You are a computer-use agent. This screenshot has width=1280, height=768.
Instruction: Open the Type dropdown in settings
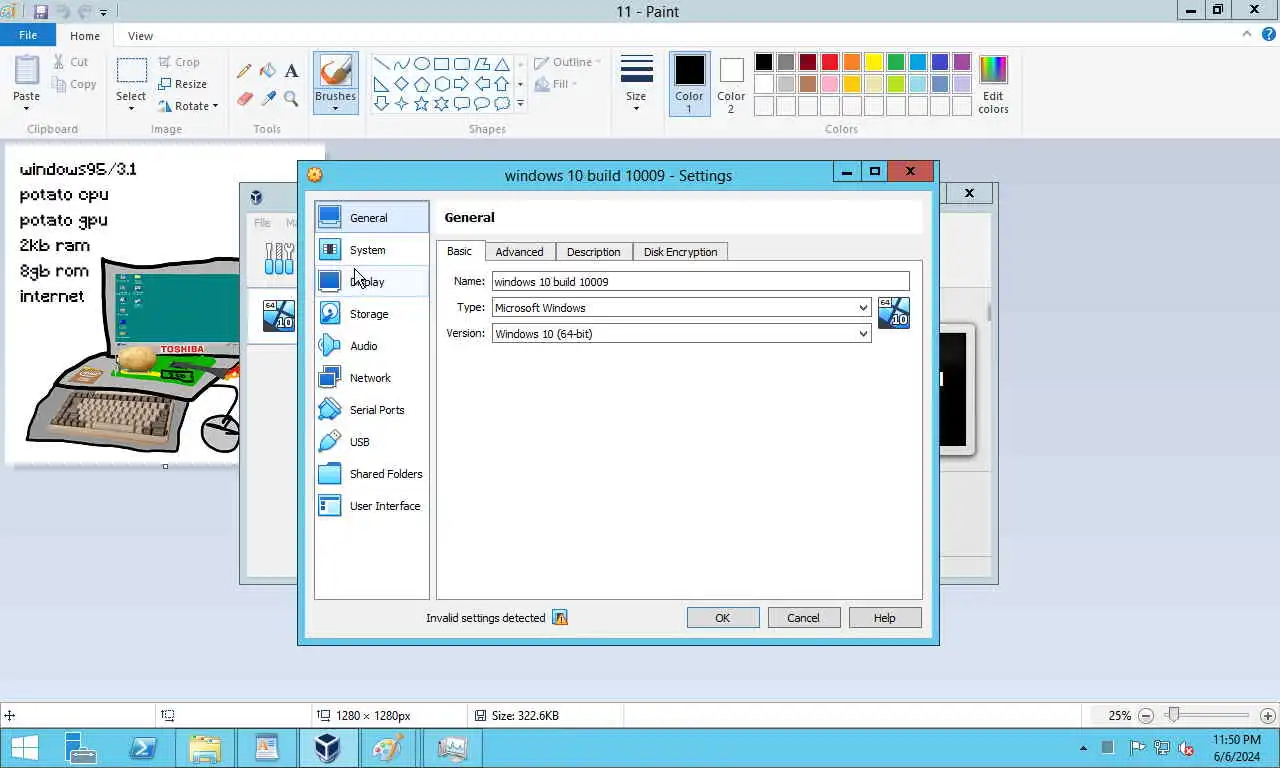[681, 308]
